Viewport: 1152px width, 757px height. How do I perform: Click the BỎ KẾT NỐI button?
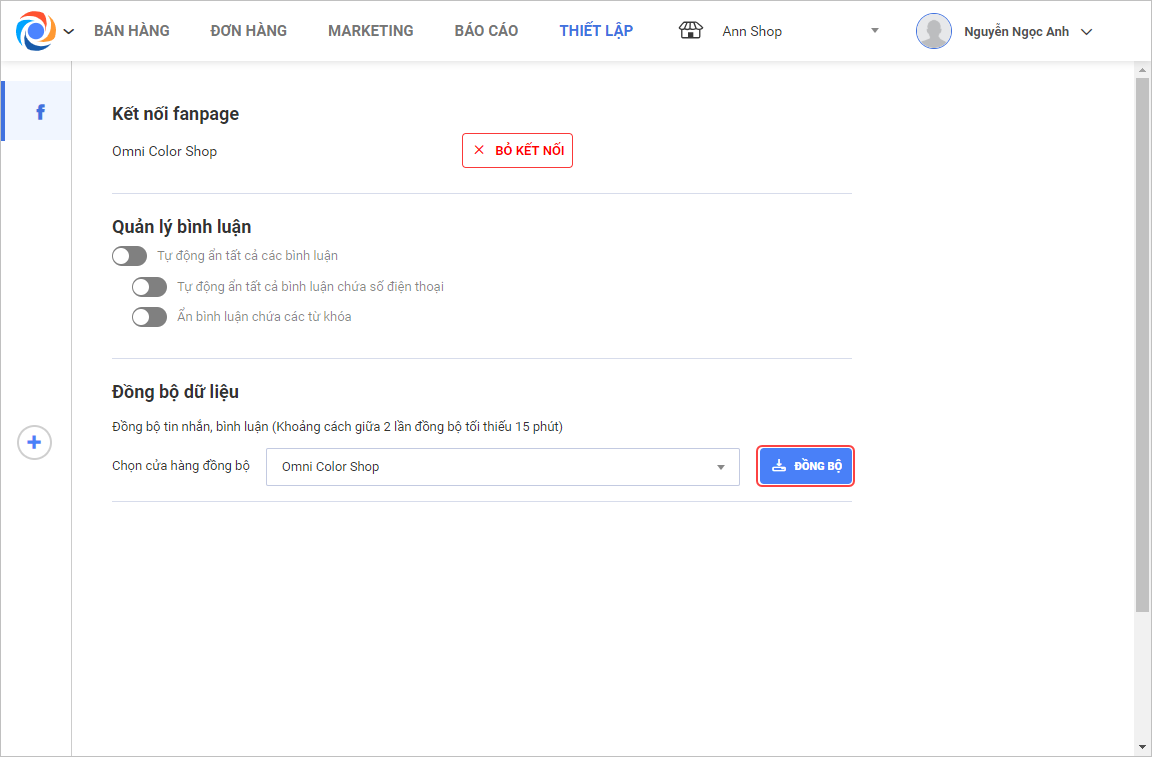tap(517, 151)
